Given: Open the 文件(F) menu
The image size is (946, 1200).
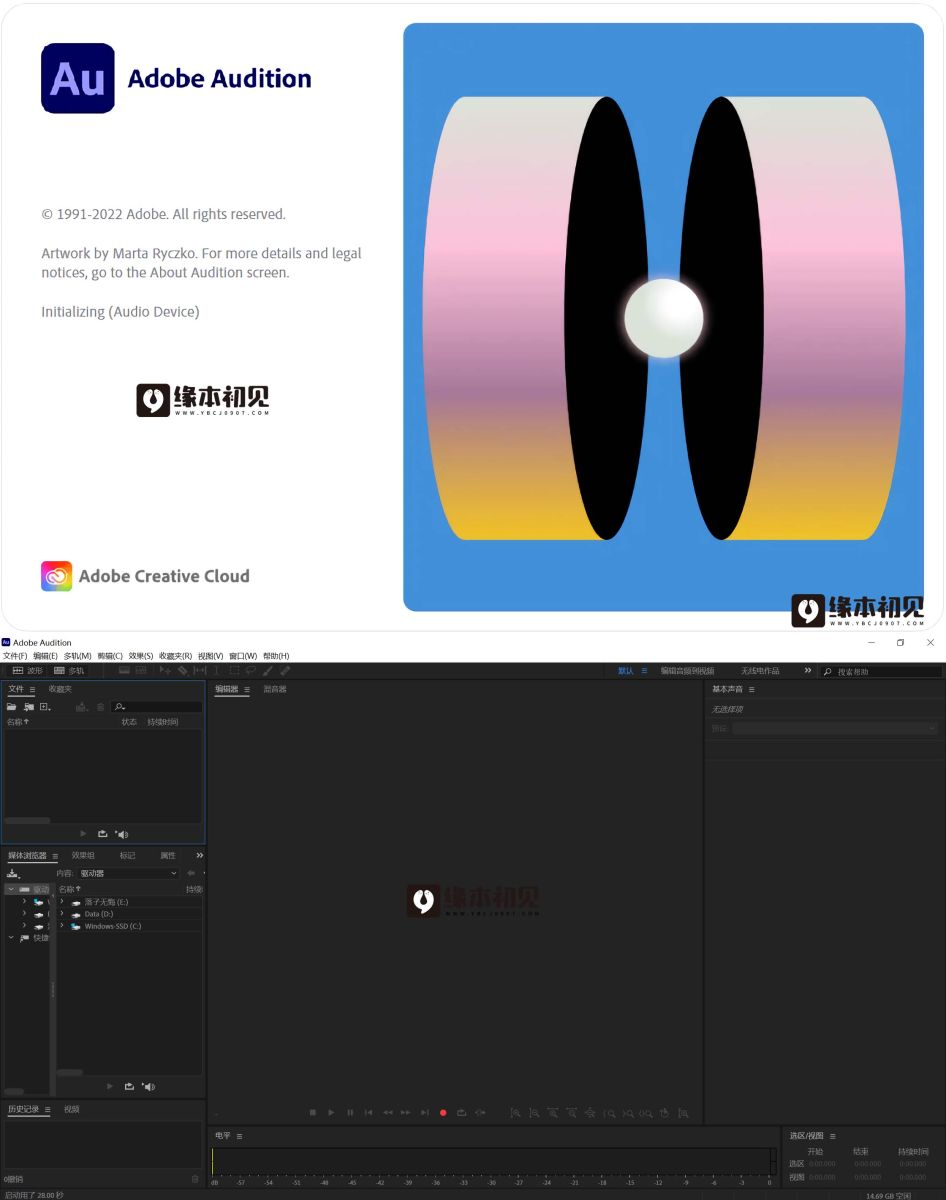Looking at the screenshot, I should 15,656.
